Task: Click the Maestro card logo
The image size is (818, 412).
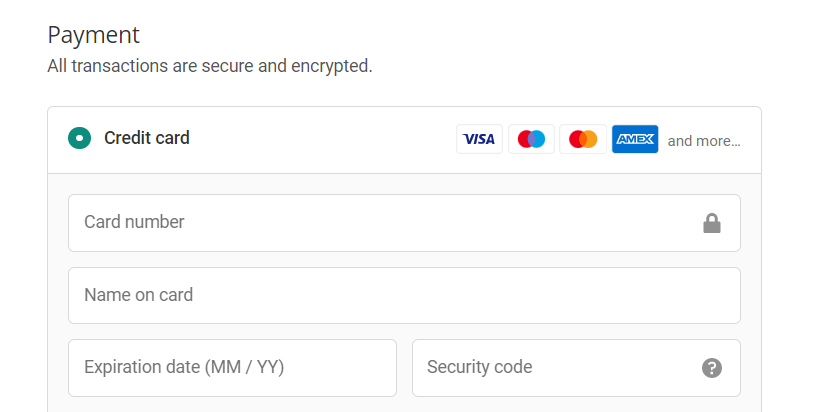Action: click(531, 139)
